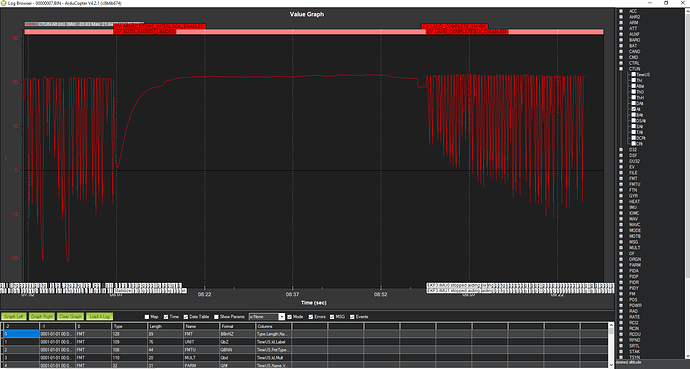This screenshot has height=369, width=690.
Task: Enable the Show Params checkbox
Action: pyautogui.click(x=216, y=317)
